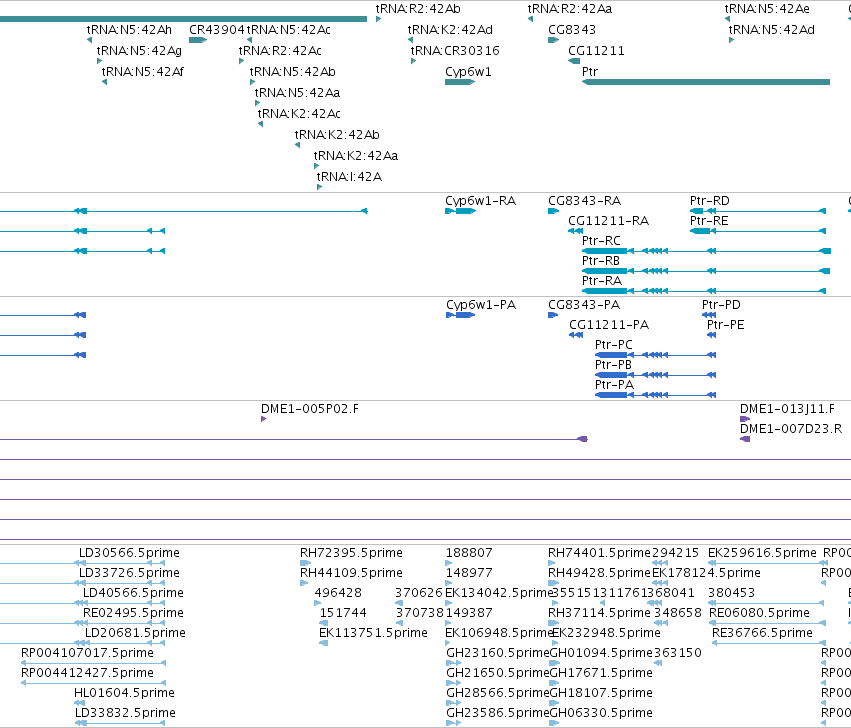The width and height of the screenshot is (851, 728).
Task: Select the tRNA:N5:42Ae label
Action: coord(767,9)
